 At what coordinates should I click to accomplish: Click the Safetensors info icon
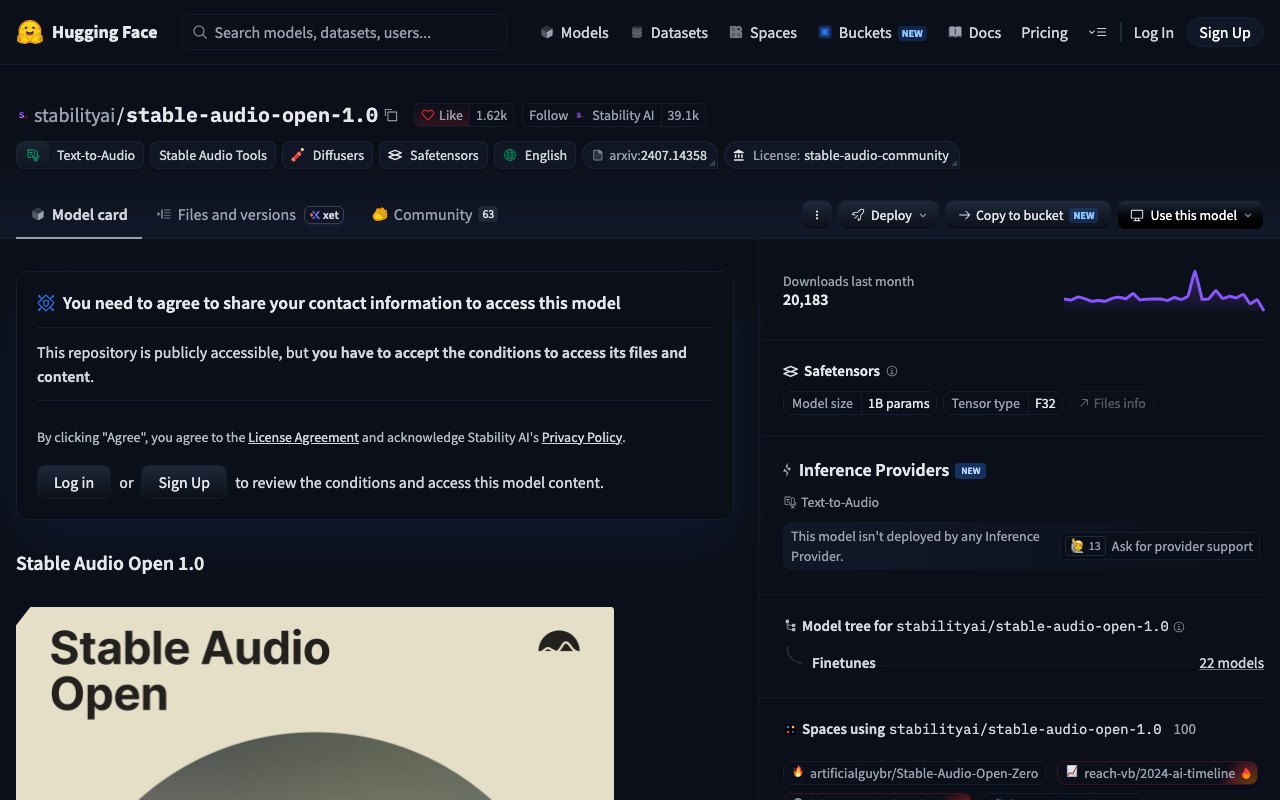click(x=892, y=371)
